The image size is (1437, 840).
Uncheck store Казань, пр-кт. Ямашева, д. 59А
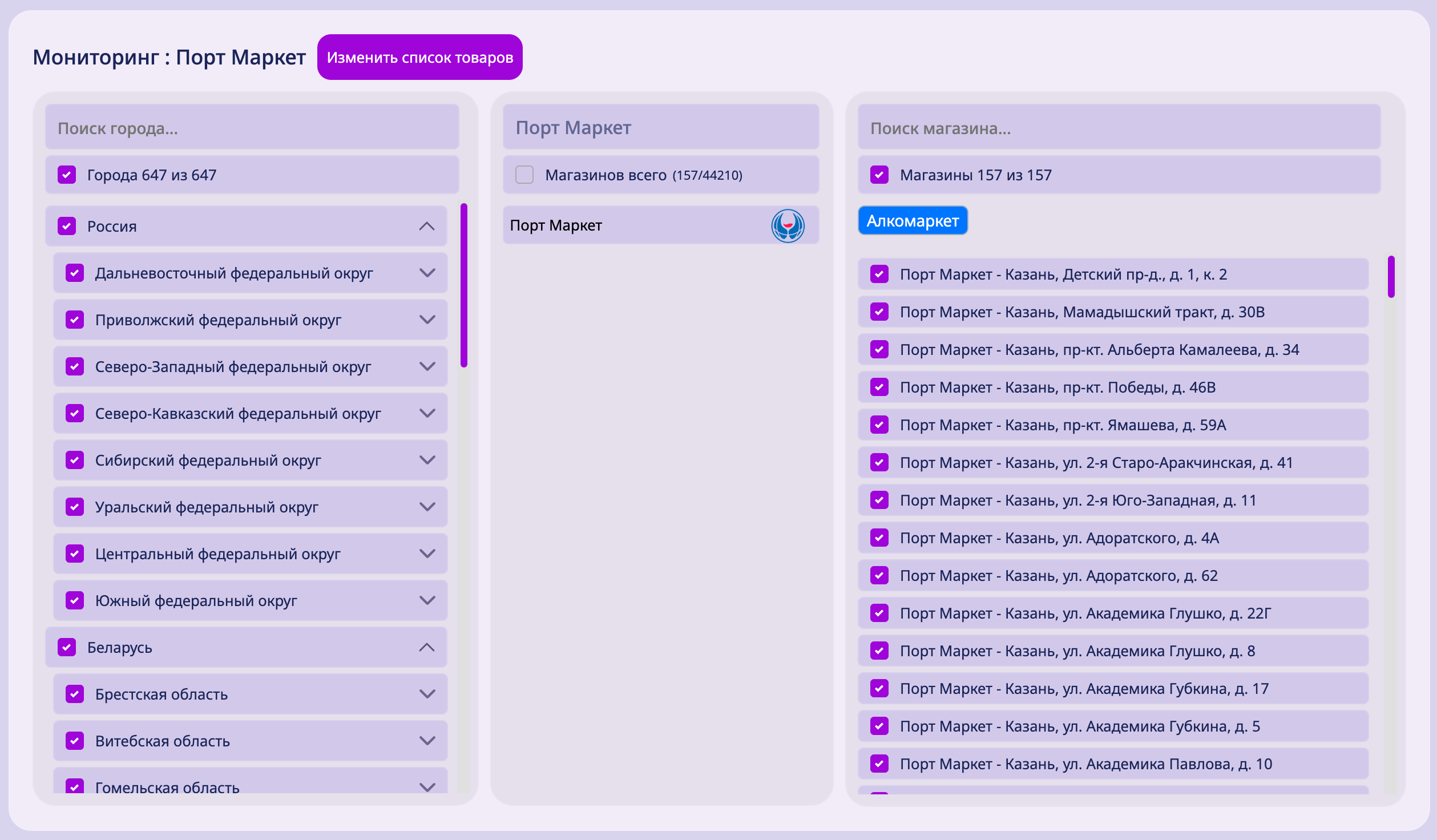click(879, 425)
